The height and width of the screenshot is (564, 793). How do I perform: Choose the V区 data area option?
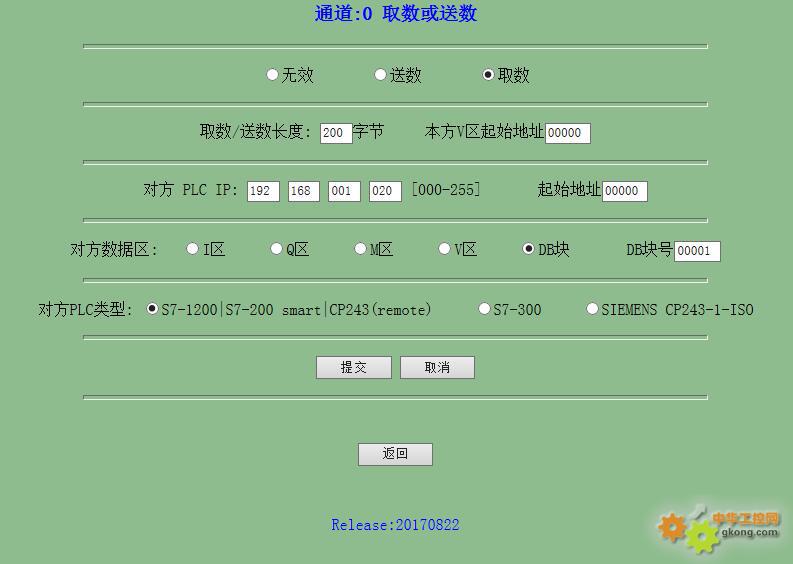click(444, 249)
